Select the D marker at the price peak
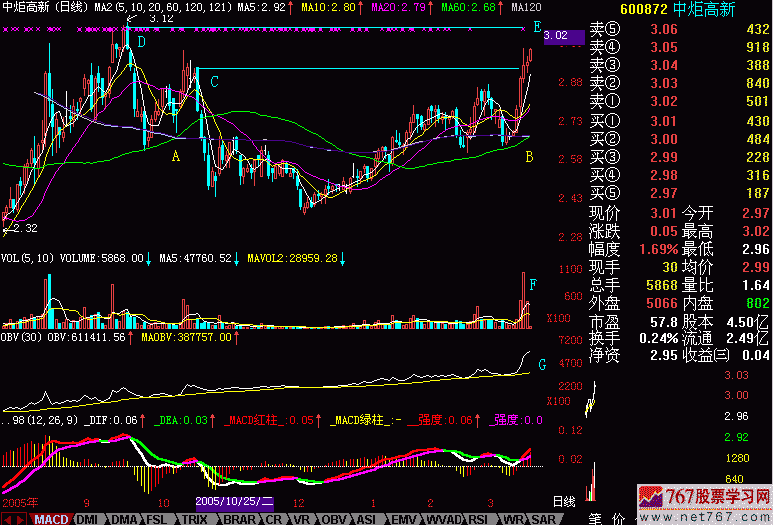The height and width of the screenshot is (525, 773). (x=141, y=42)
